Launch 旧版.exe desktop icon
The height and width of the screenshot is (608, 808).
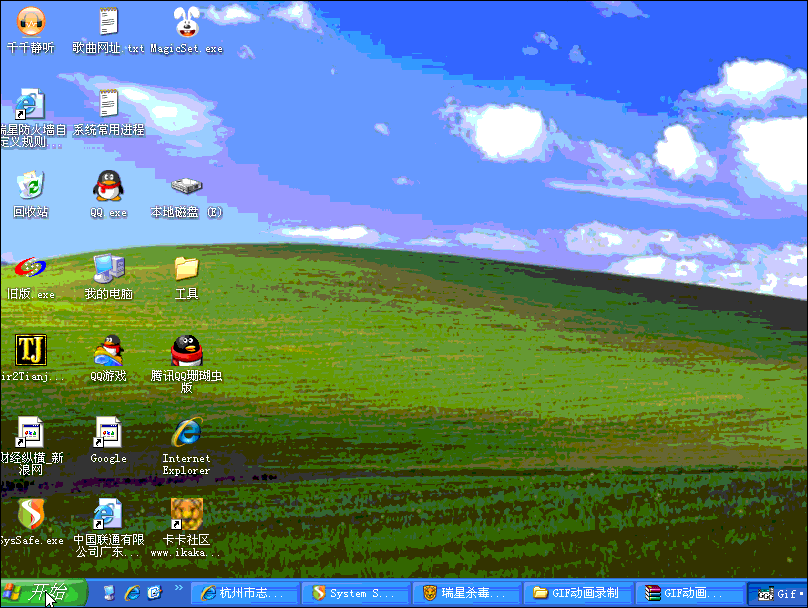coord(30,267)
